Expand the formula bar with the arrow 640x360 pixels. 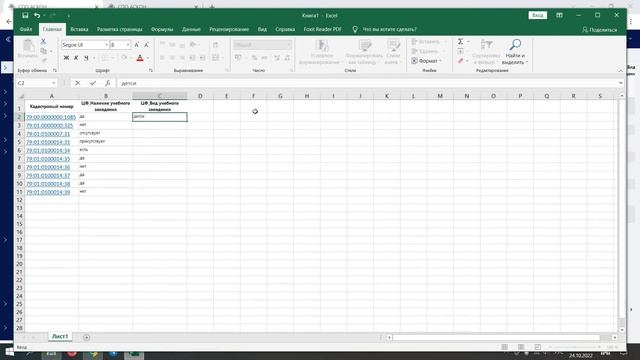coord(621,83)
